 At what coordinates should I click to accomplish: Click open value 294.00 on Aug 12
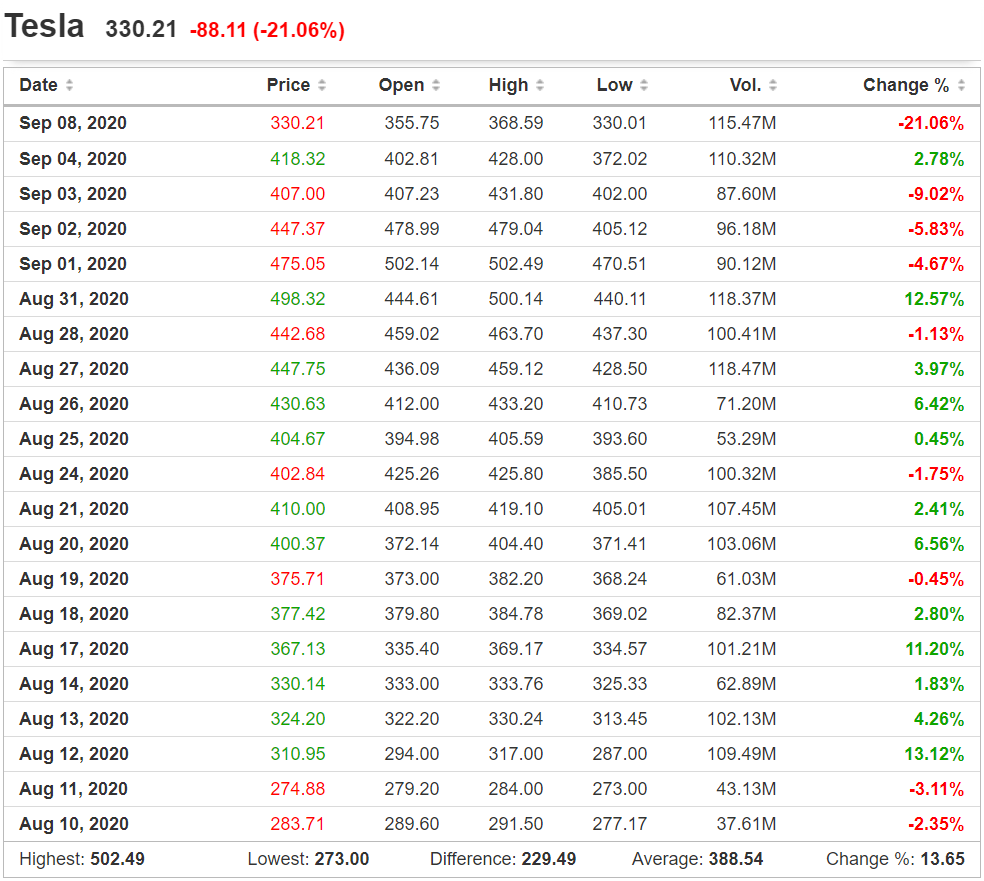coord(412,754)
